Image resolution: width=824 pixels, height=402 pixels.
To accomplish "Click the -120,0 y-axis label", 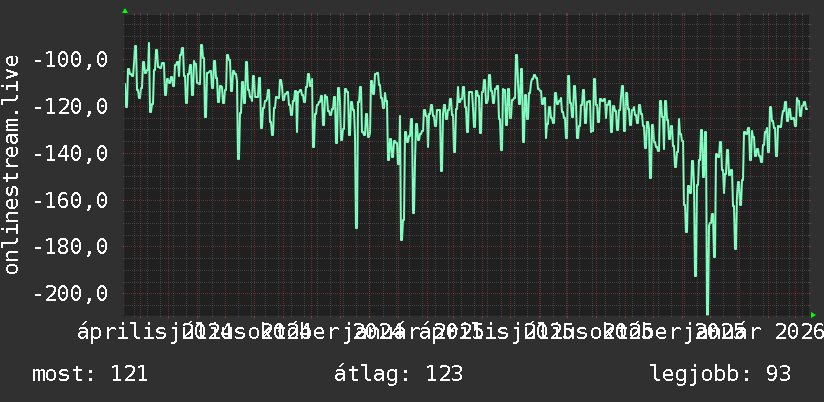I will pos(70,107).
